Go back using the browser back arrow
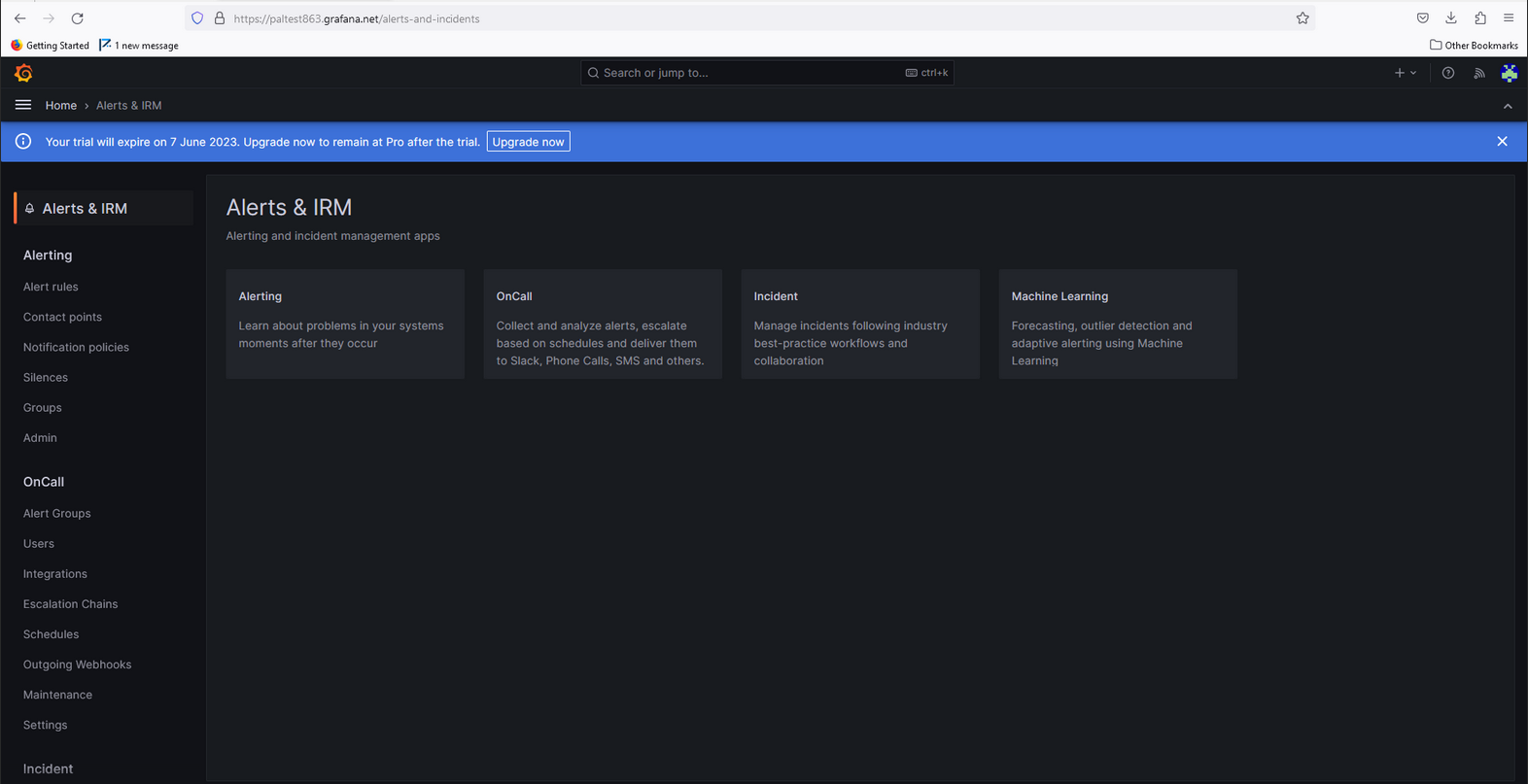The image size is (1528, 784). 19,18
